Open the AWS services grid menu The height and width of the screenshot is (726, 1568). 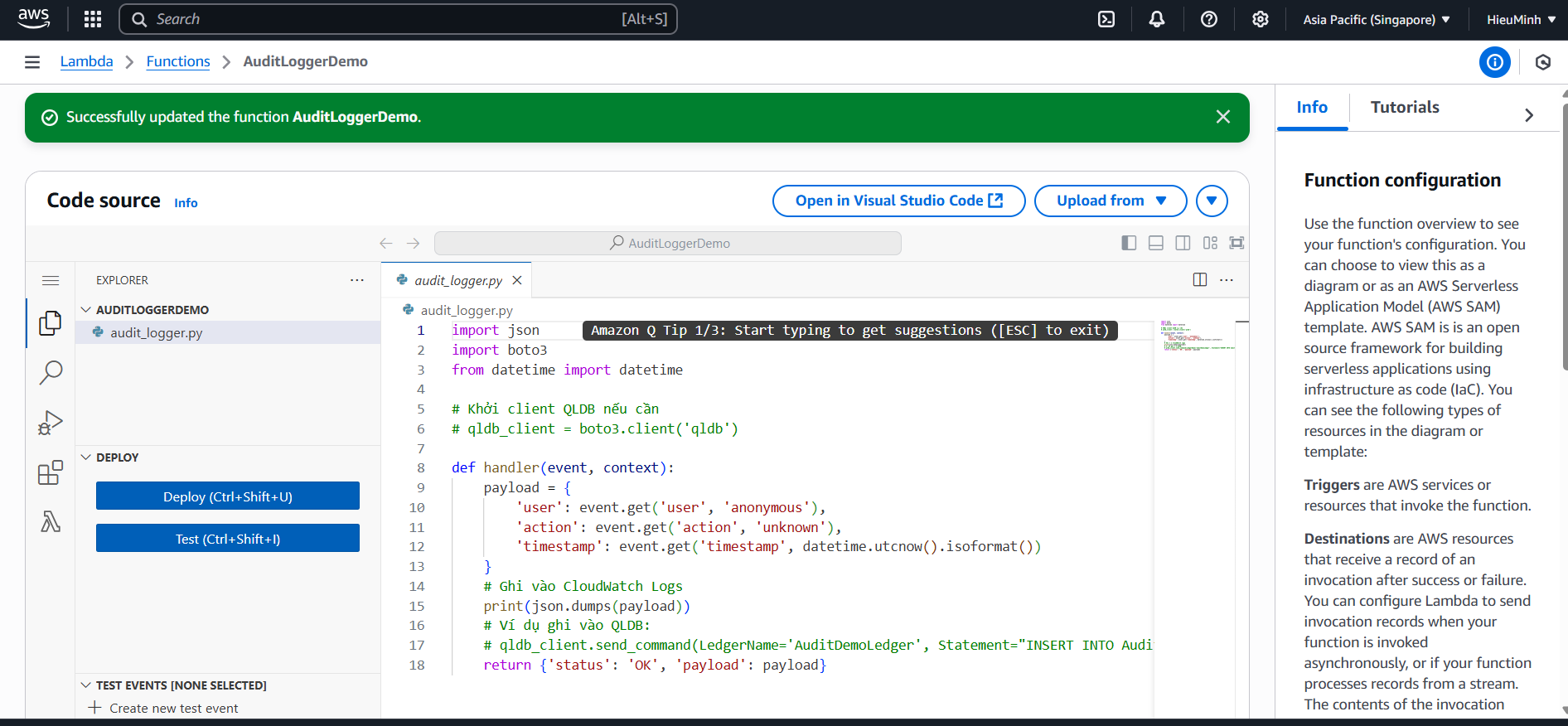[x=93, y=19]
